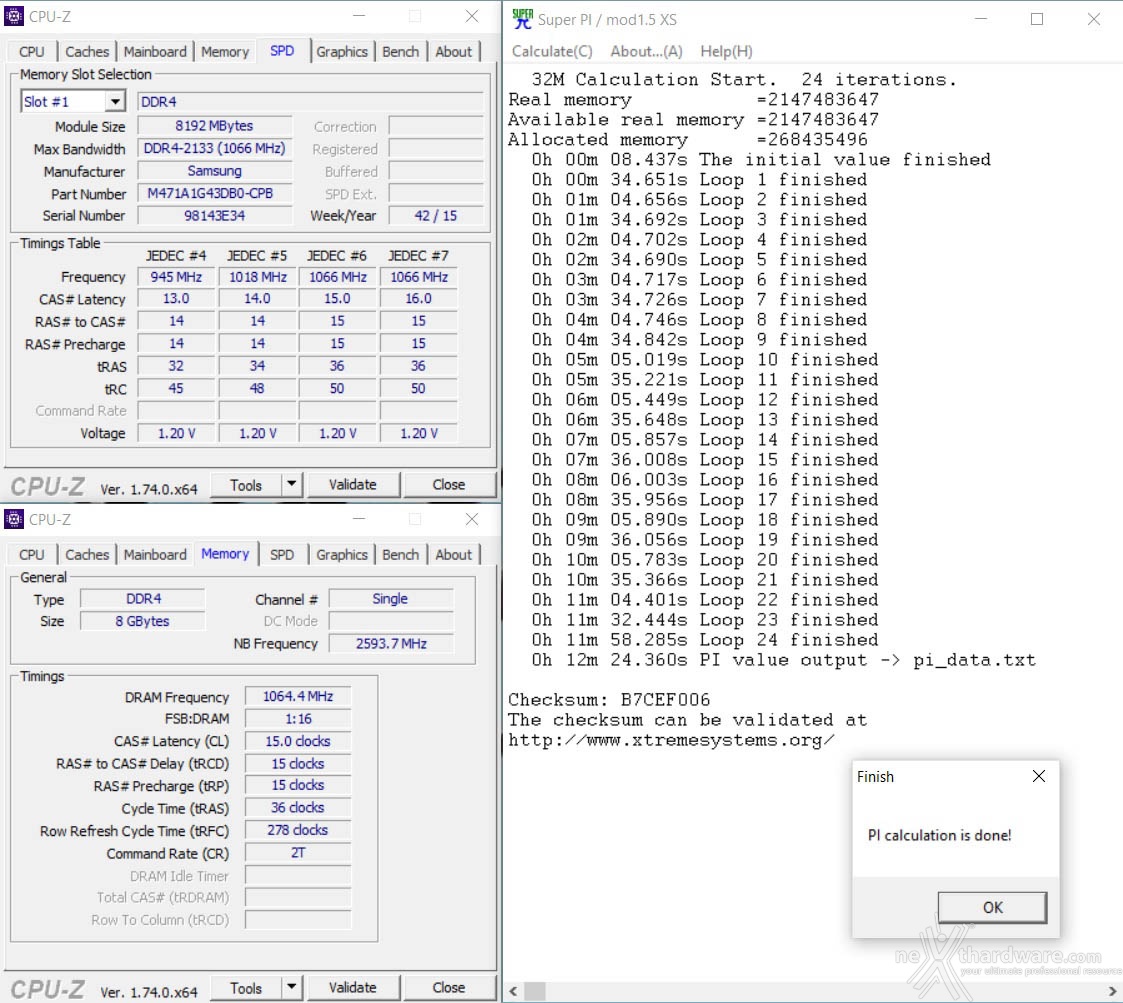
Task: Select the Memory tab in the bottom CPU-Z window
Action: [225, 554]
